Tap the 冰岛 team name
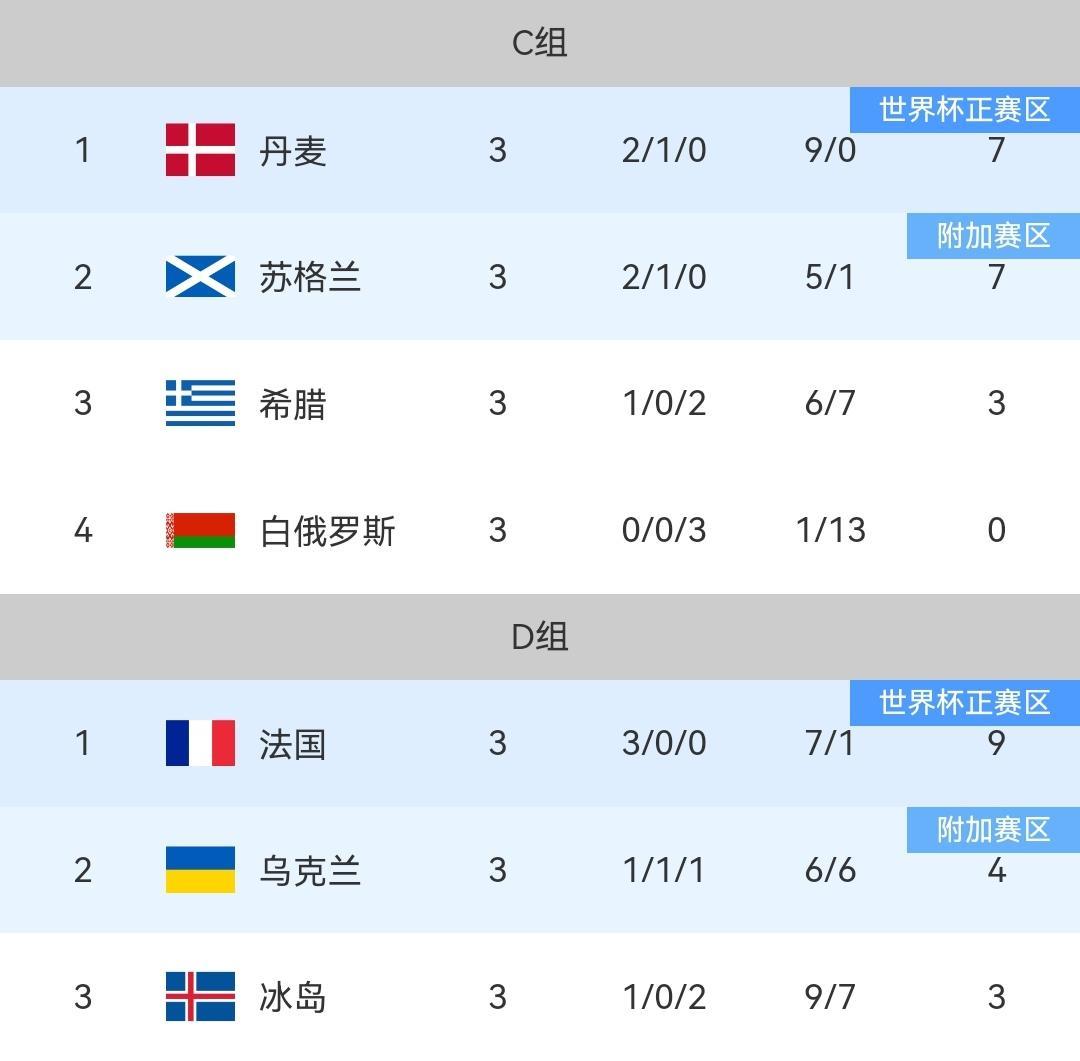This screenshot has height=1061, width=1080. [292, 998]
